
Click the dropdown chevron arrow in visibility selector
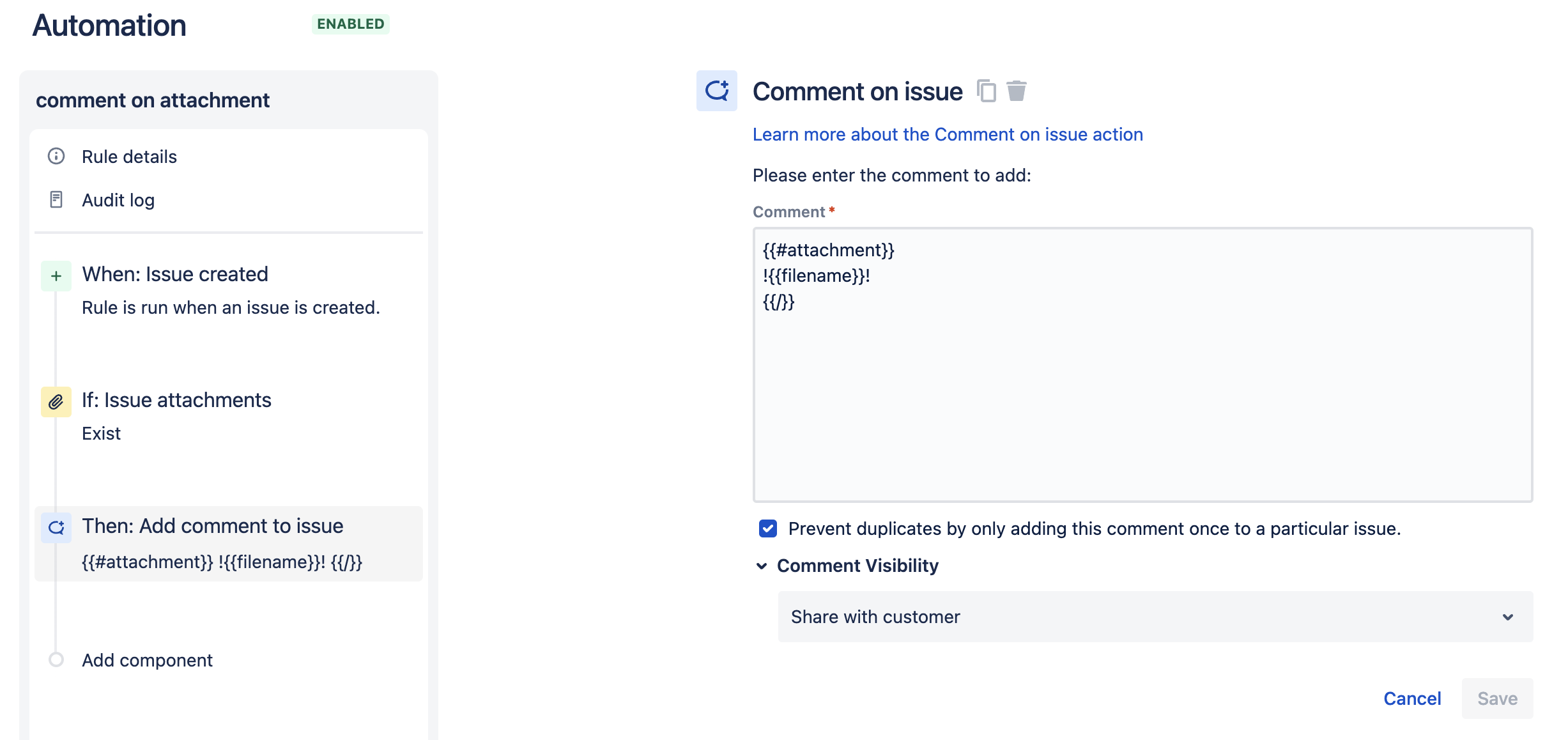[1508, 617]
